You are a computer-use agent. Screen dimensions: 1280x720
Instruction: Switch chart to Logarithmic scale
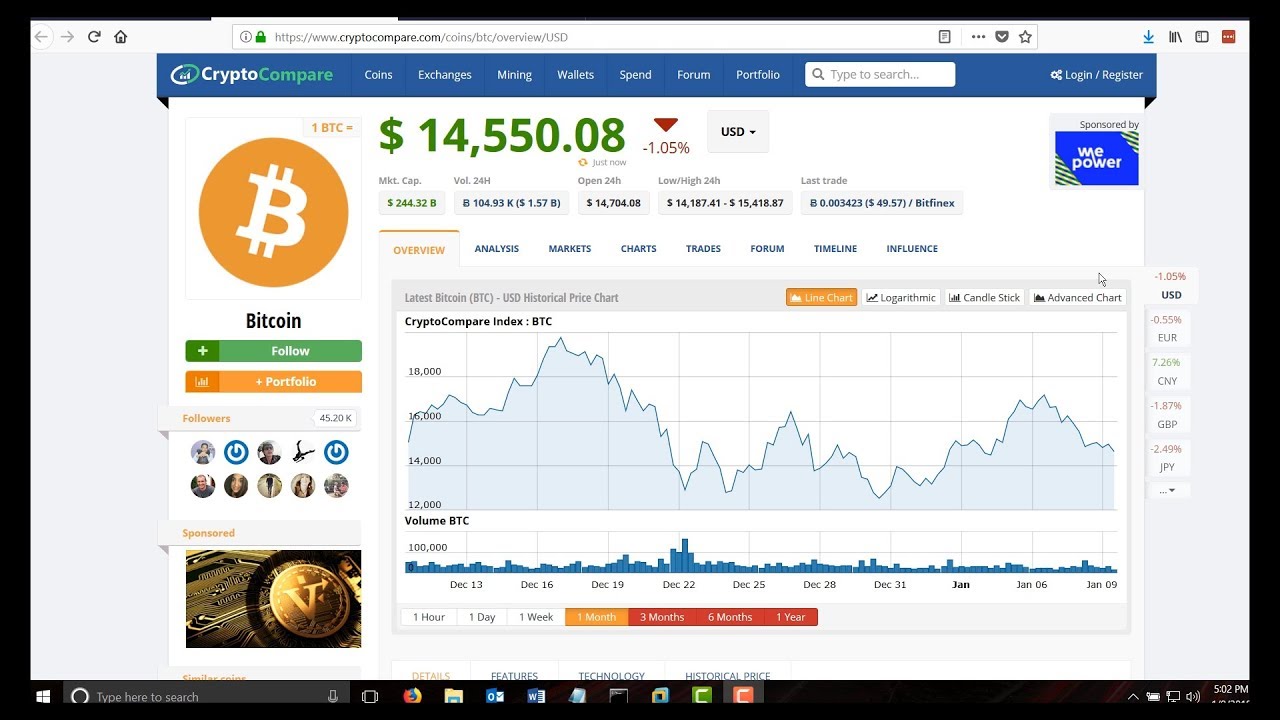tap(901, 297)
